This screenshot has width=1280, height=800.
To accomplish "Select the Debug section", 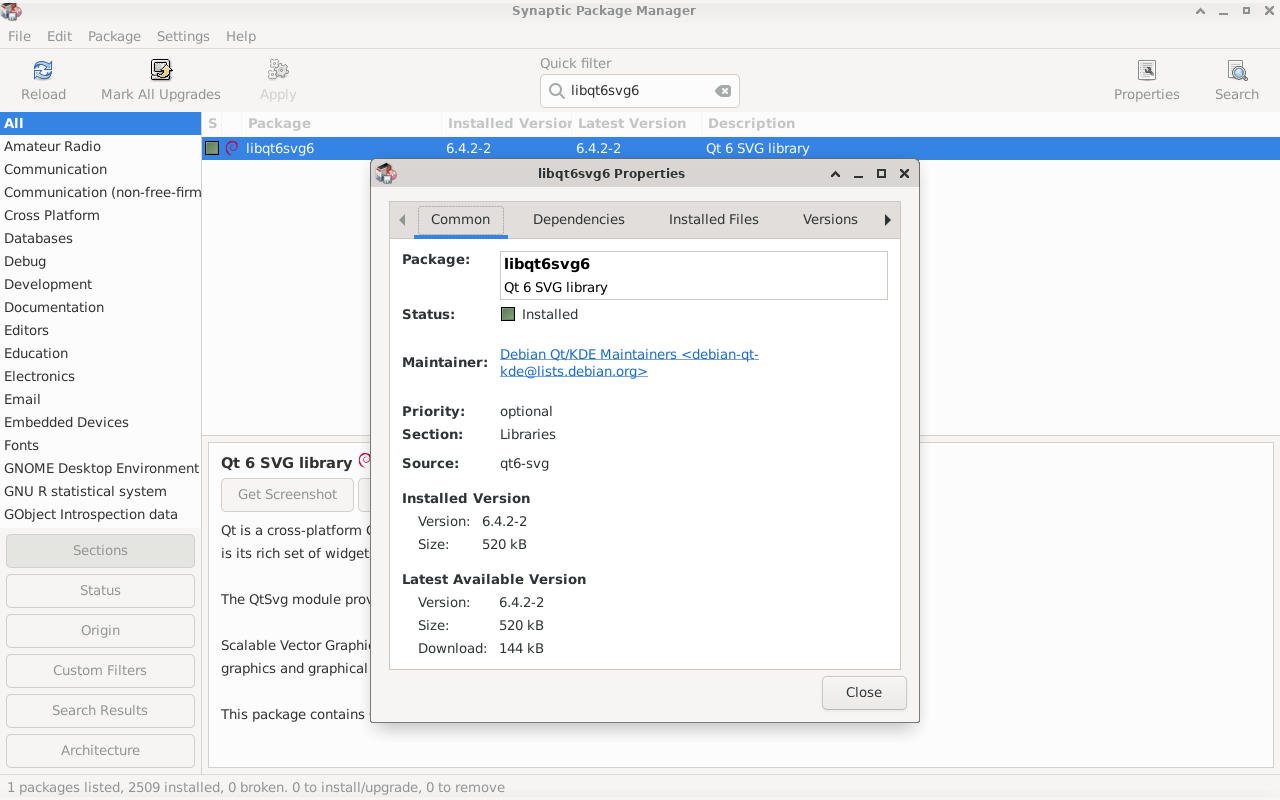I will [100, 261].
